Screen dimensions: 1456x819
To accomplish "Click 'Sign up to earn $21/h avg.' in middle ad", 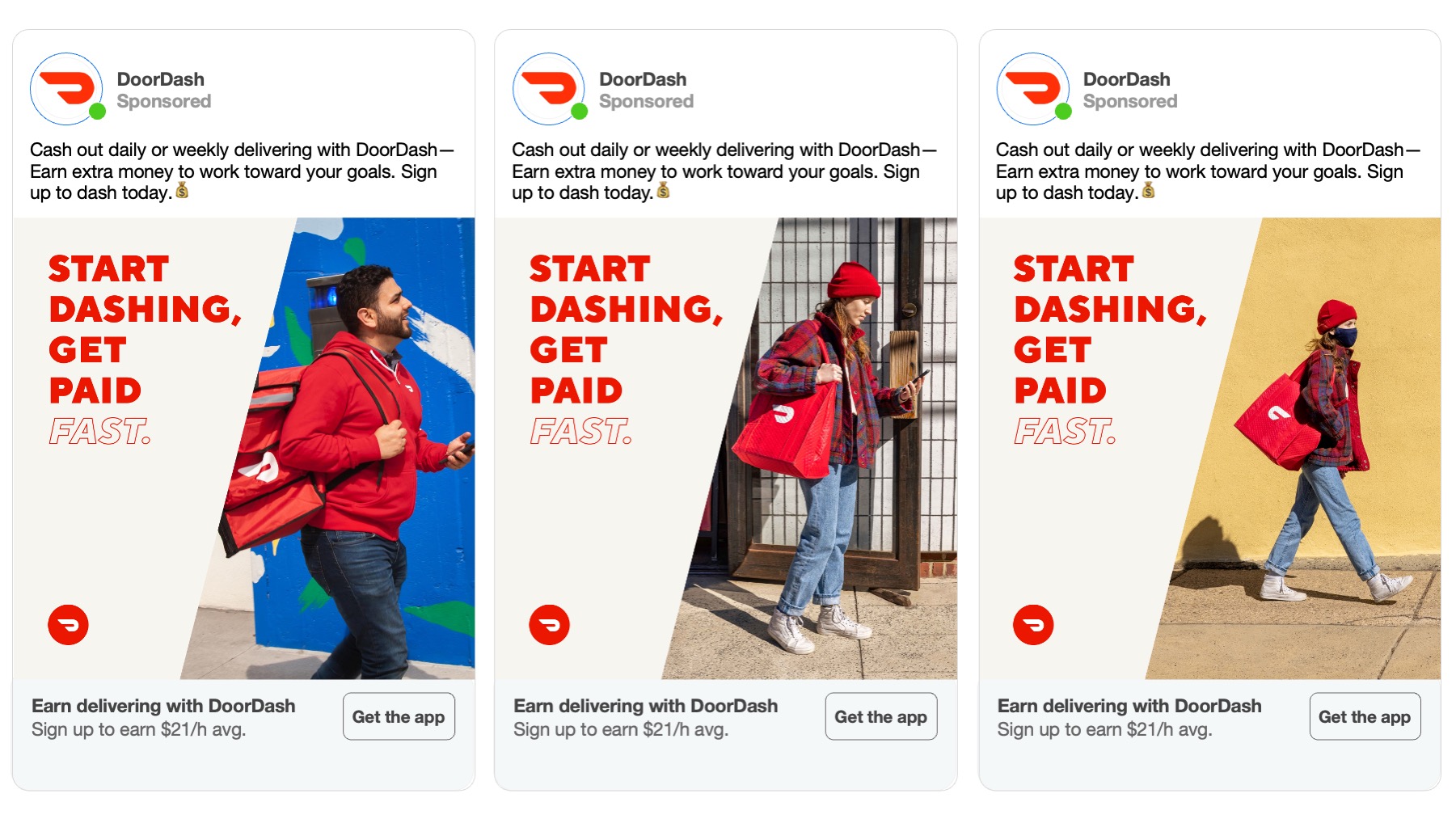I will pyautogui.click(x=621, y=729).
